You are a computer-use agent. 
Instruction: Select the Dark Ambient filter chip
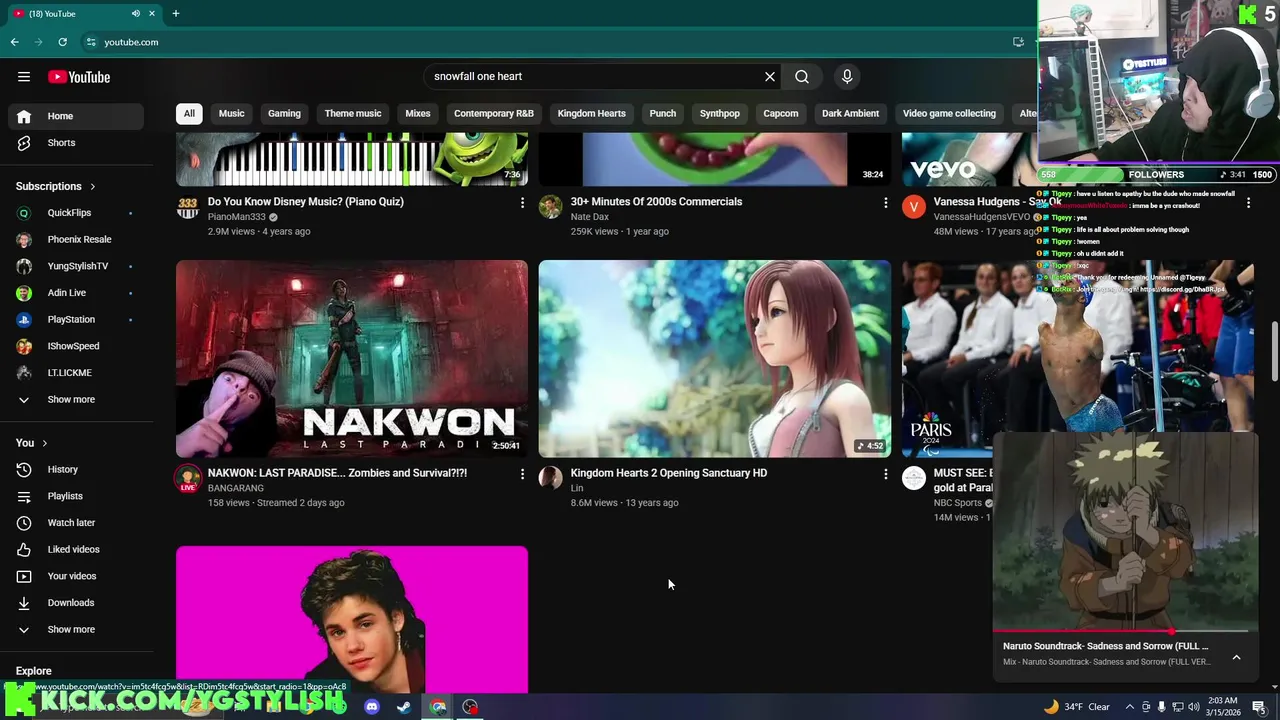pyautogui.click(x=850, y=114)
